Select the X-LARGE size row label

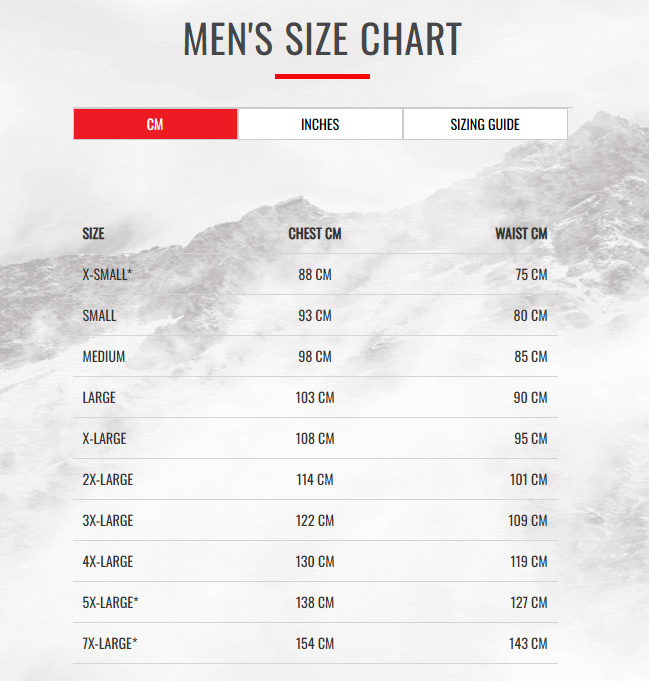[x=104, y=439]
